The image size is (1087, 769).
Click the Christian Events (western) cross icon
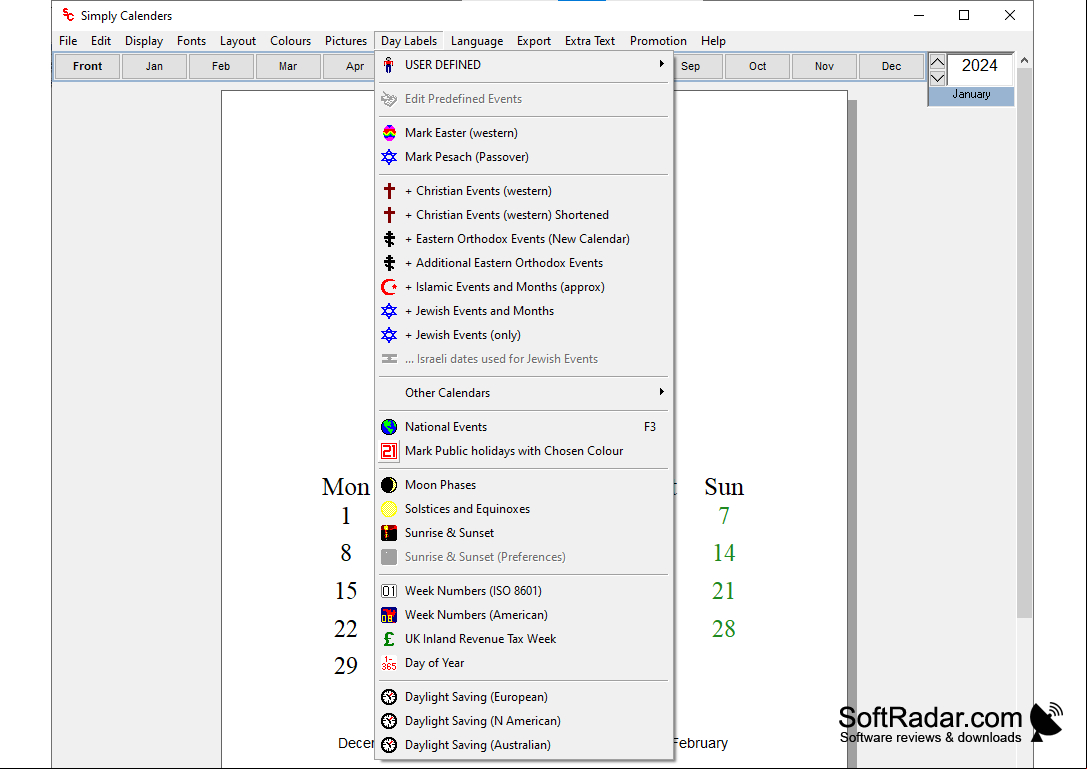[x=389, y=191]
